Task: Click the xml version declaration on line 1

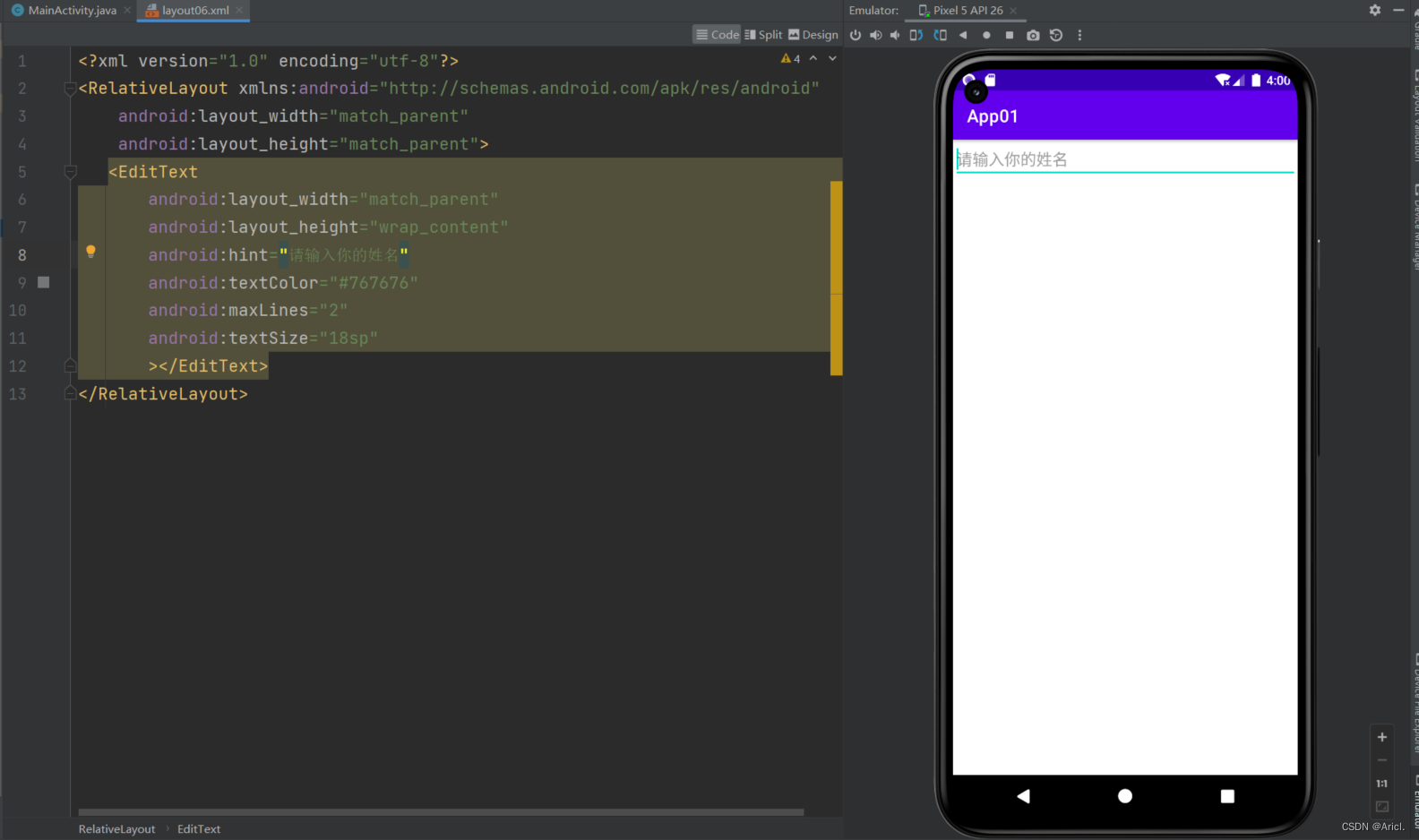Action: [269, 61]
